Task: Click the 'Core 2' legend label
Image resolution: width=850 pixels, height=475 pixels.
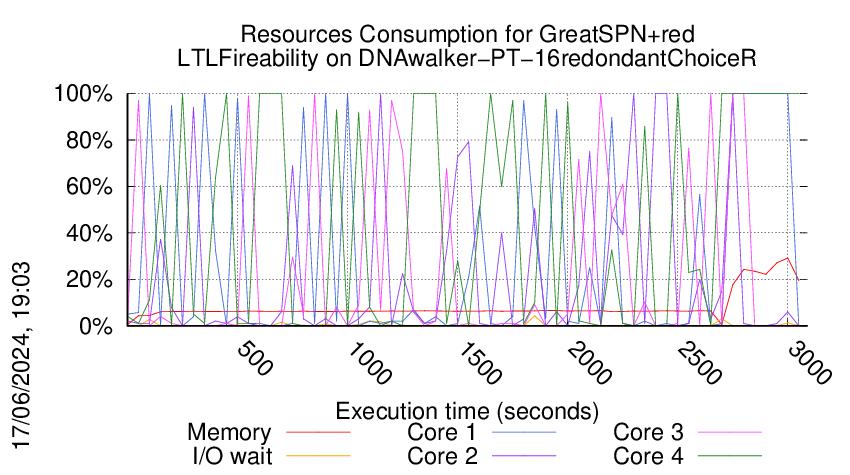Action: pyautogui.click(x=443, y=456)
